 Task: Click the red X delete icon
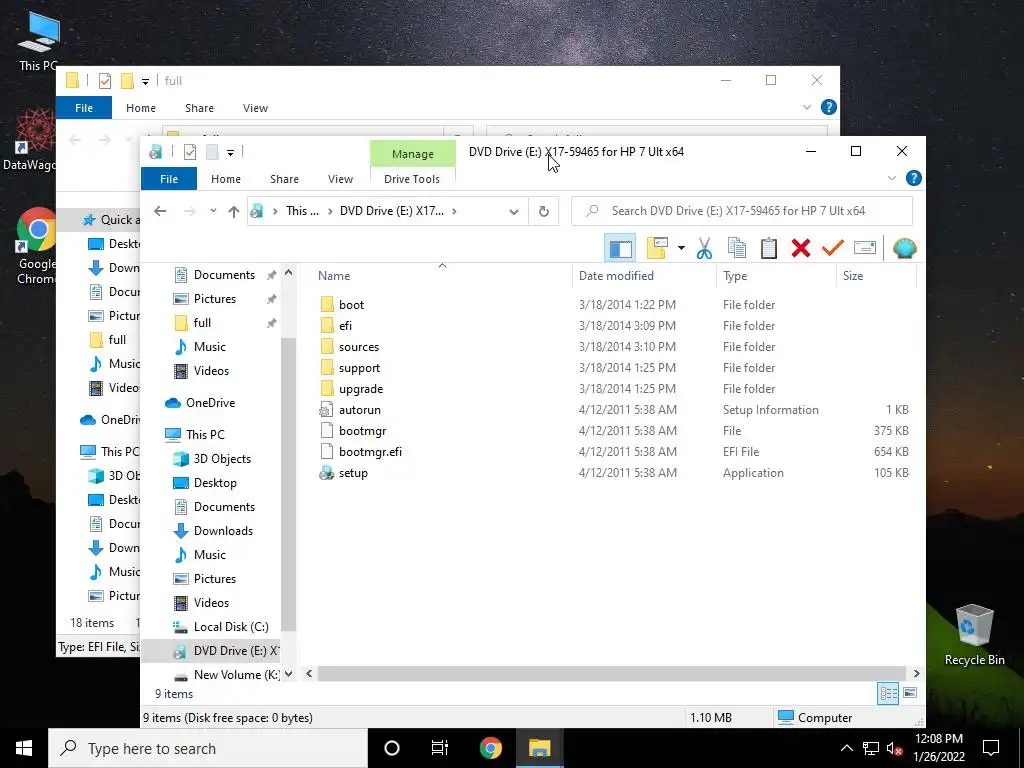click(801, 248)
